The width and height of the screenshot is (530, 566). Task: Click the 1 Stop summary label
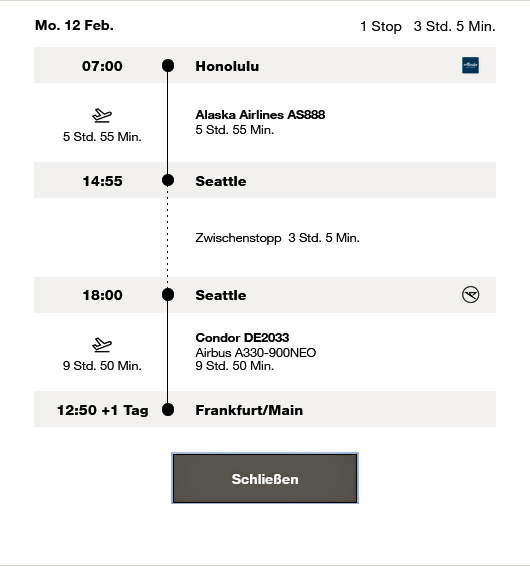[x=381, y=26]
